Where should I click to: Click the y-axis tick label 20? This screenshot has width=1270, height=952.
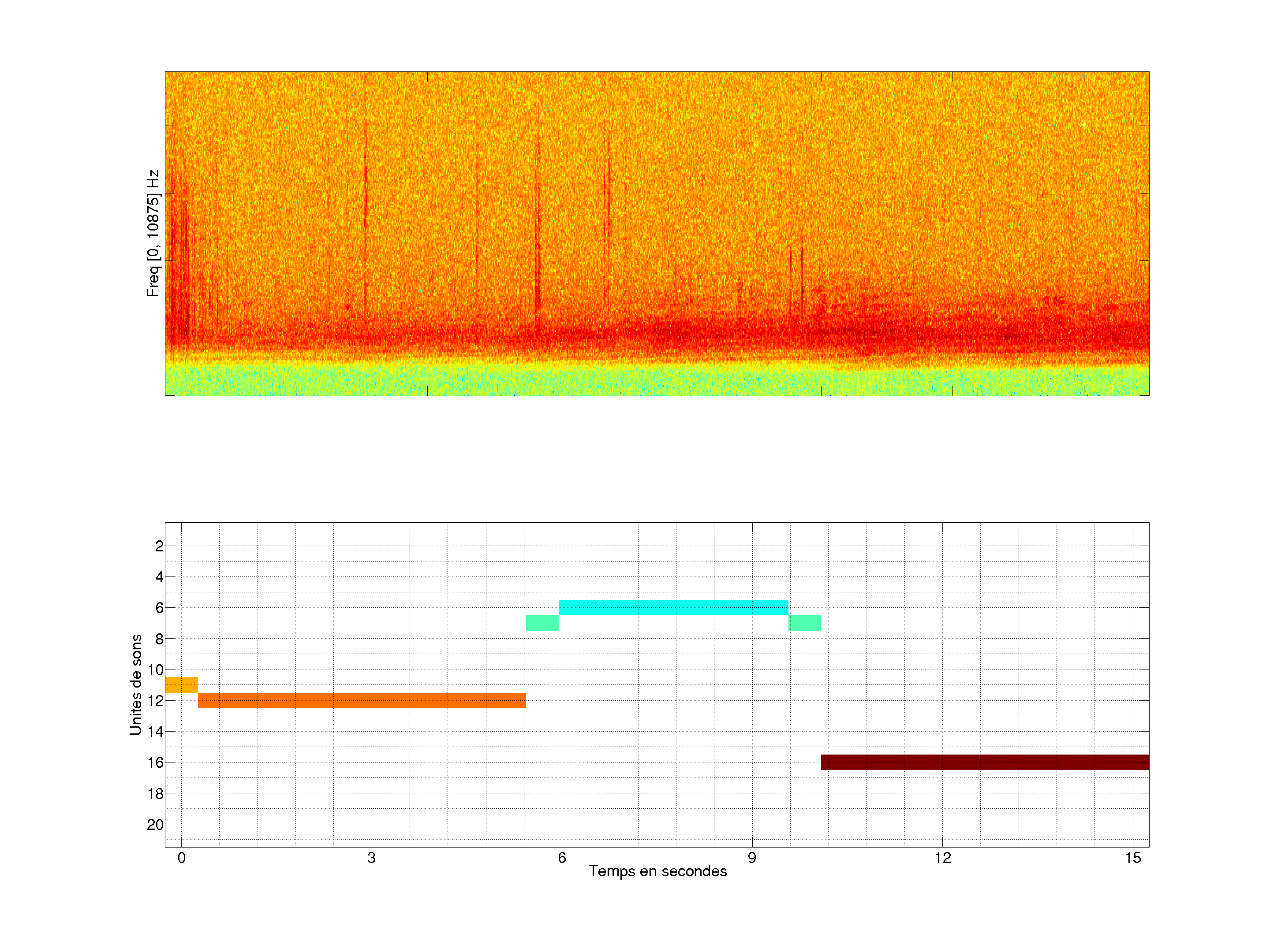coord(155,825)
